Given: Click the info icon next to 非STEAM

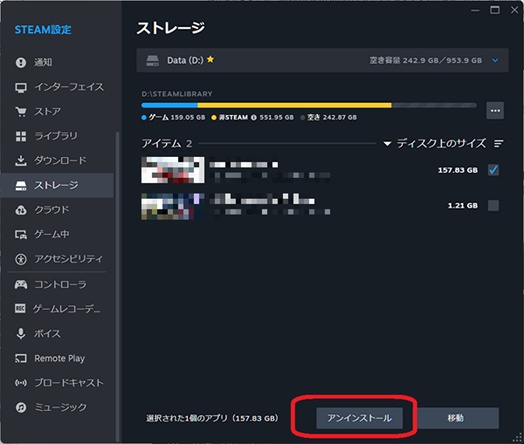Looking at the screenshot, I should 254,117.
